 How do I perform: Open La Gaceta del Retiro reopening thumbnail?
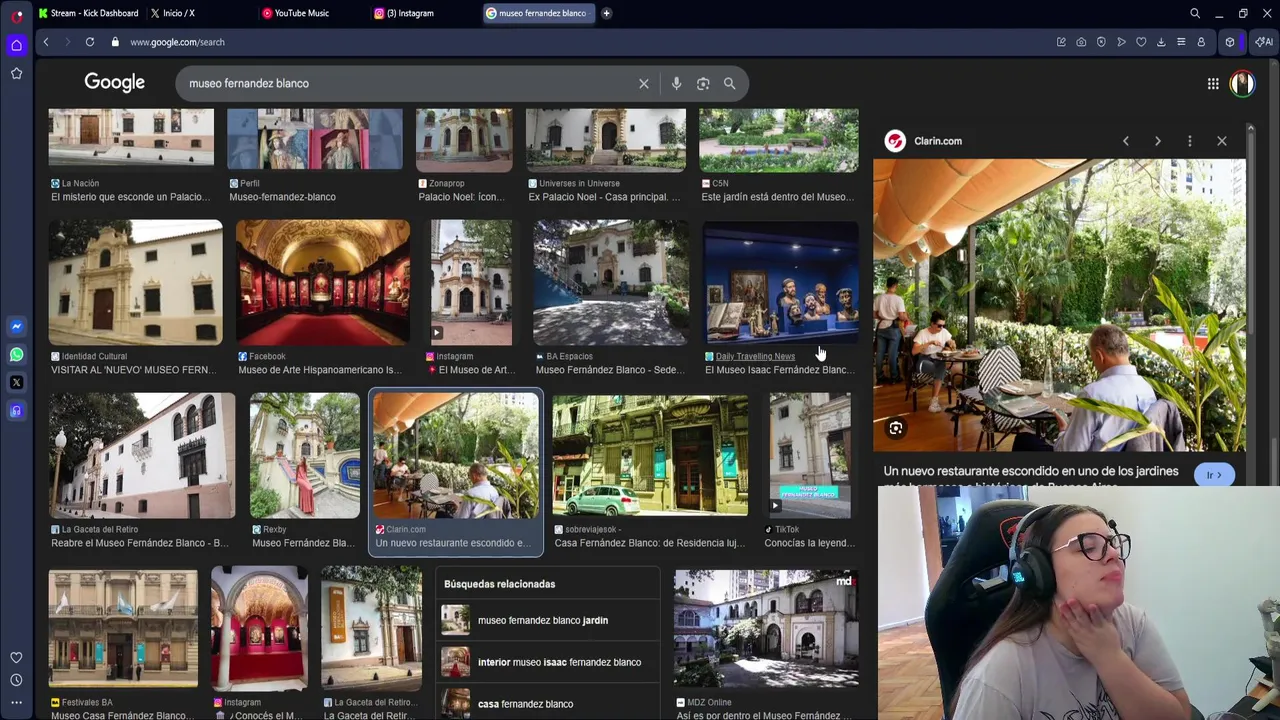coord(142,456)
